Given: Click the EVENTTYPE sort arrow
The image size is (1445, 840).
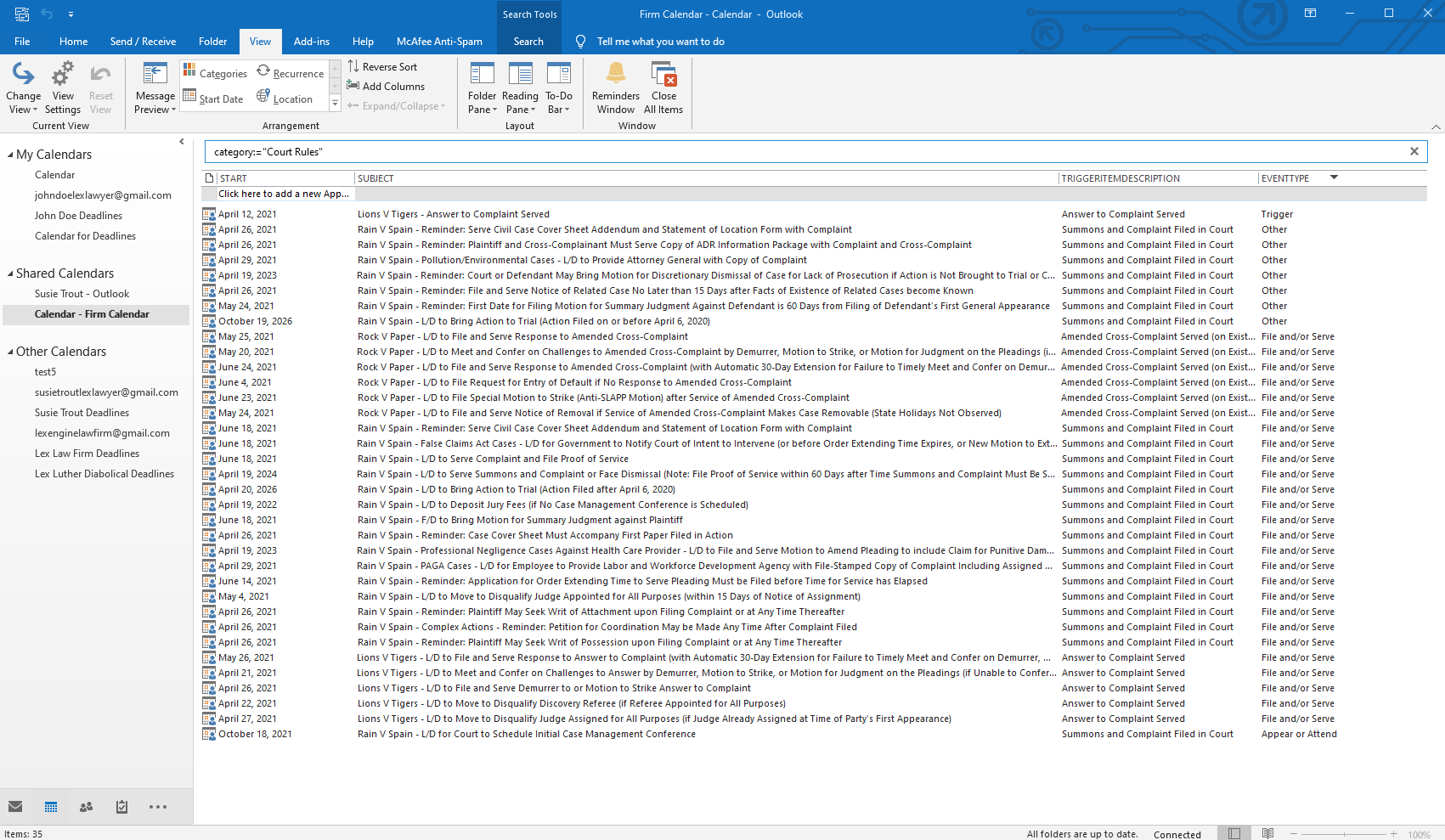Looking at the screenshot, I should pos(1334,178).
